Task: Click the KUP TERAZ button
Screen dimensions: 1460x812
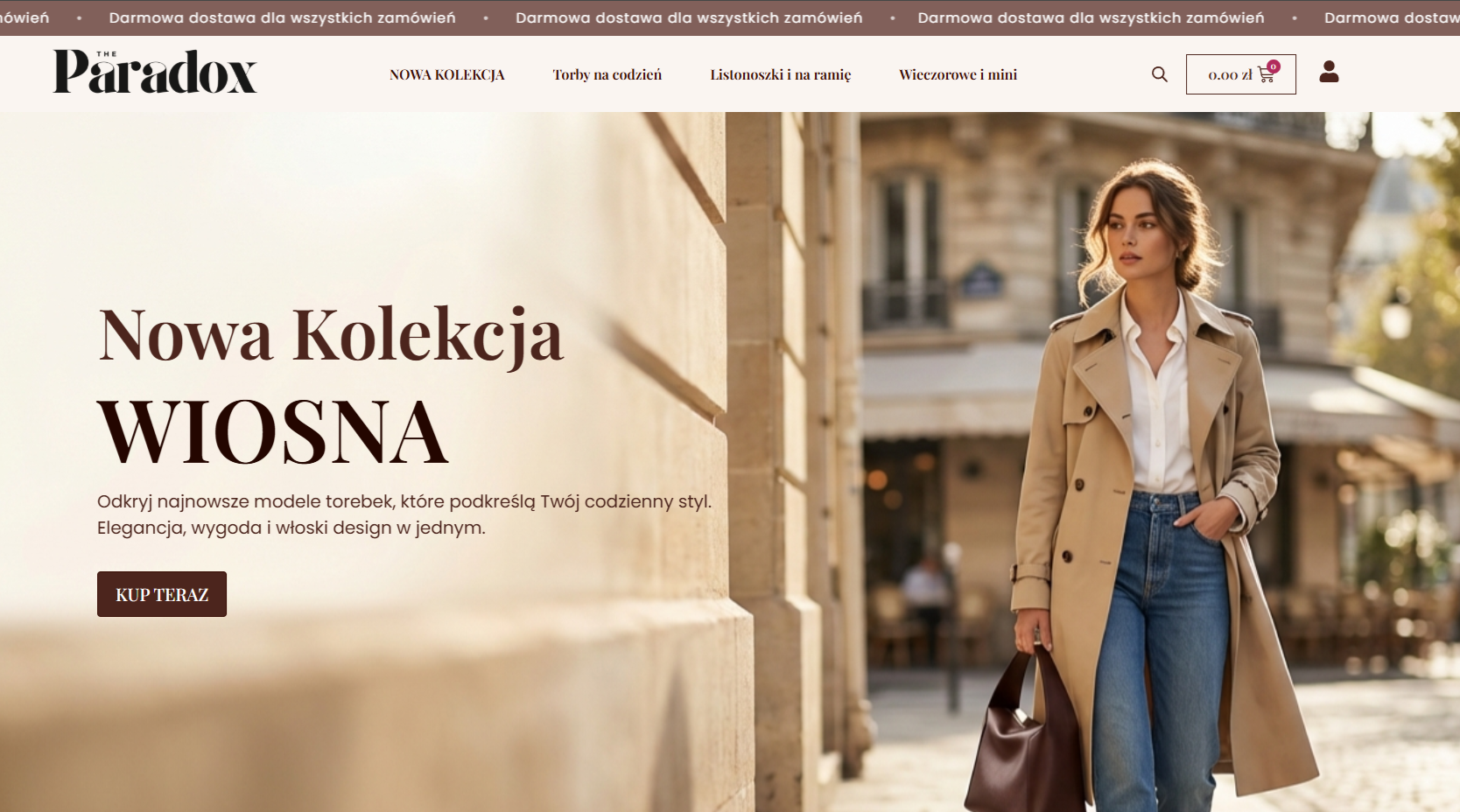Action: (x=162, y=594)
